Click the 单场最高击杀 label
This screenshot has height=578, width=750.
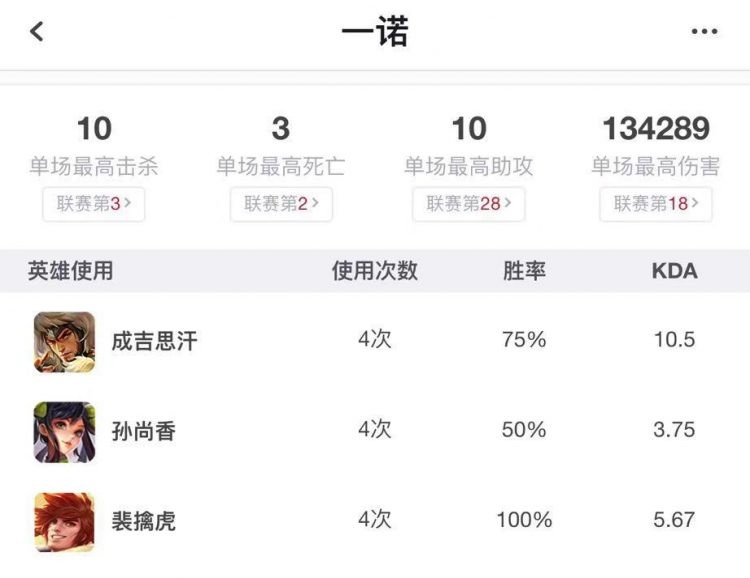pos(94,167)
